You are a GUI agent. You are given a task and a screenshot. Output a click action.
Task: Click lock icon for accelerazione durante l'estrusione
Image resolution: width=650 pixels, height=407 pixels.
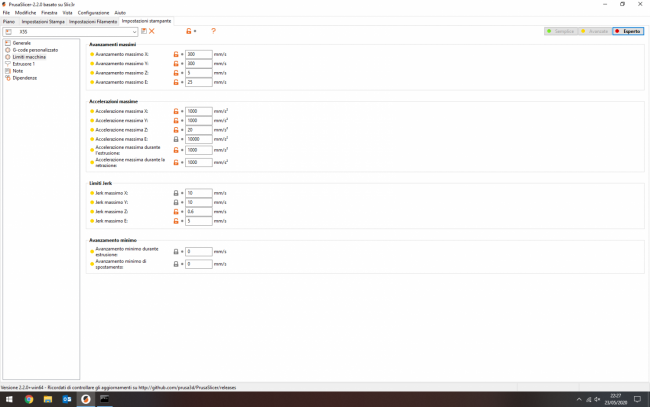(176, 150)
